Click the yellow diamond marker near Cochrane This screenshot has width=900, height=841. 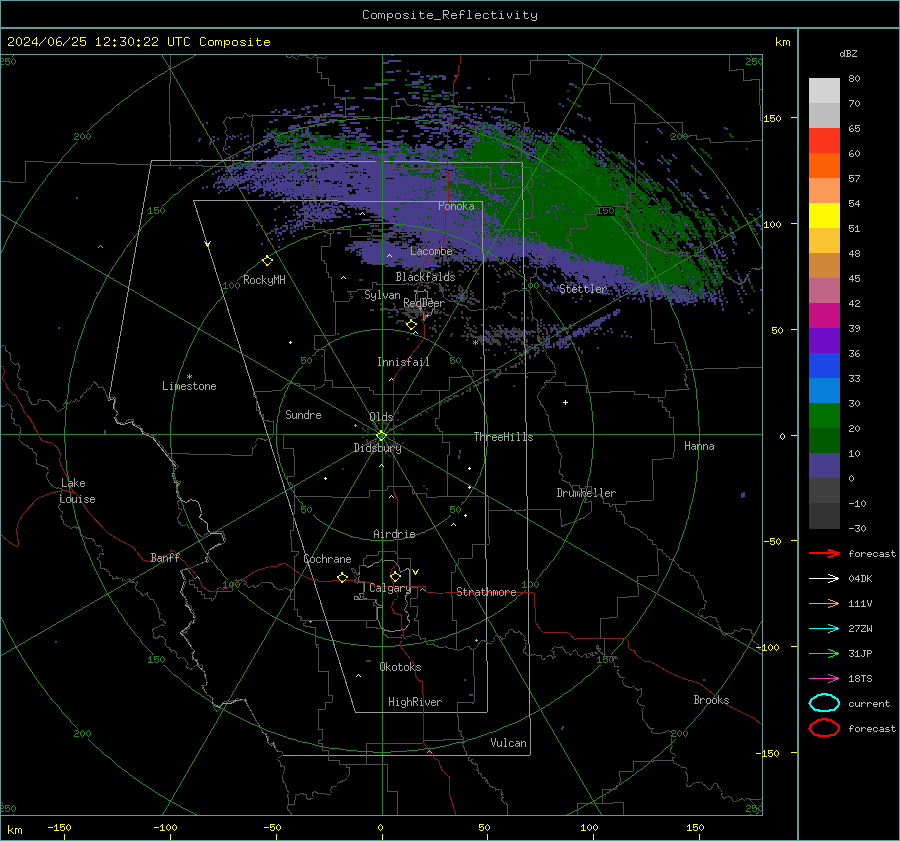pos(342,577)
